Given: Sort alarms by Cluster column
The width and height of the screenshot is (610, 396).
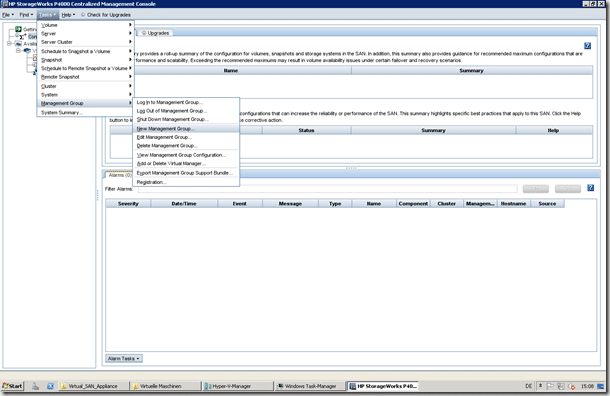Looking at the screenshot, I should (x=447, y=203).
